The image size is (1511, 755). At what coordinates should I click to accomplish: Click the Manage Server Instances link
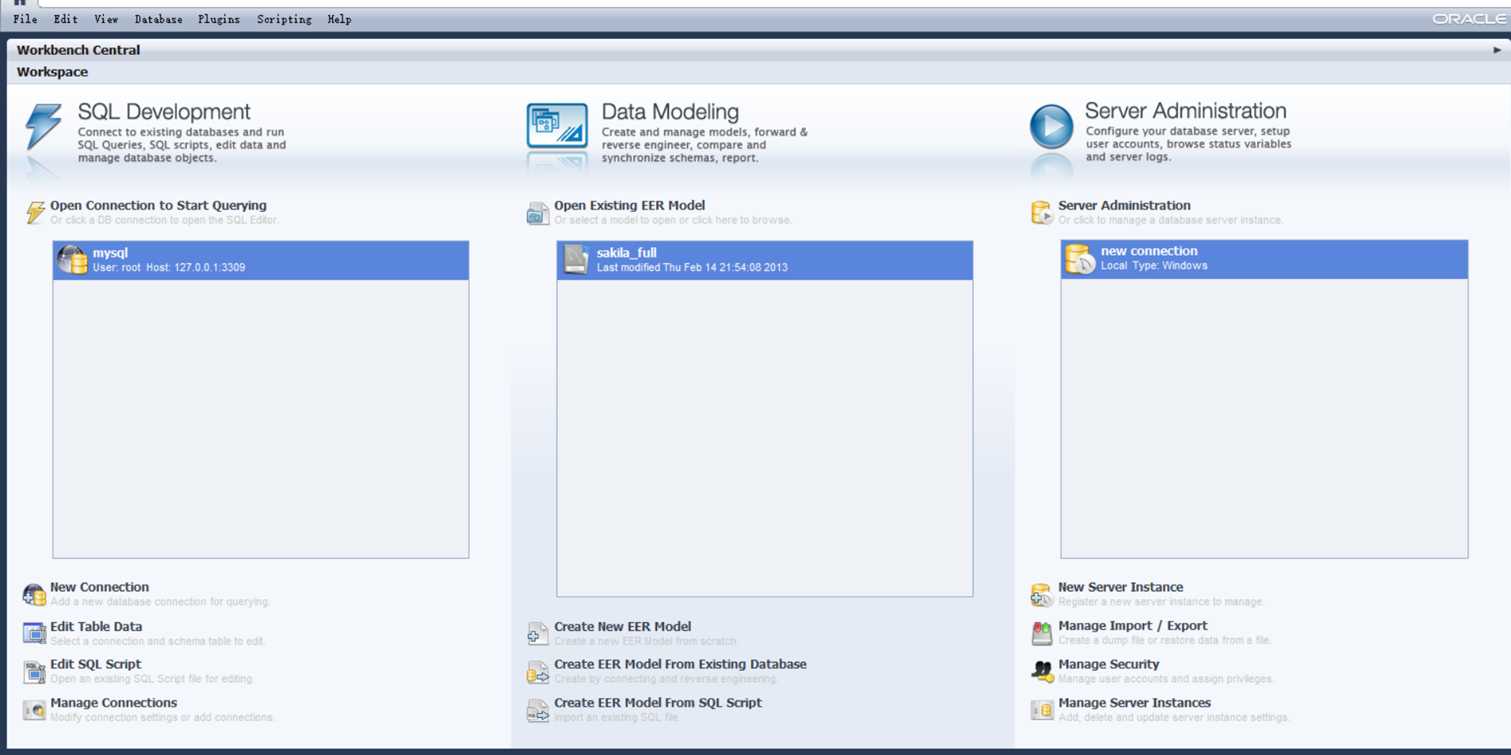pyautogui.click(x=1134, y=703)
